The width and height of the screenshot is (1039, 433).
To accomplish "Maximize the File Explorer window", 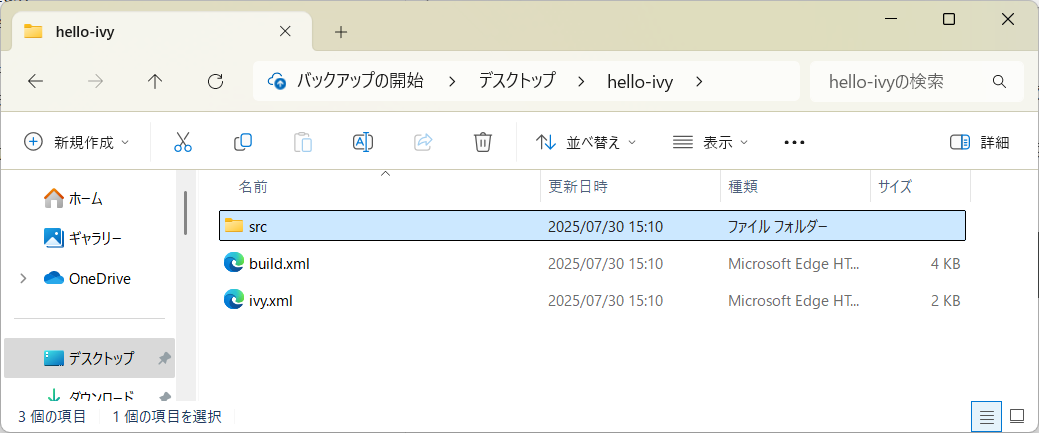I will click(x=949, y=19).
